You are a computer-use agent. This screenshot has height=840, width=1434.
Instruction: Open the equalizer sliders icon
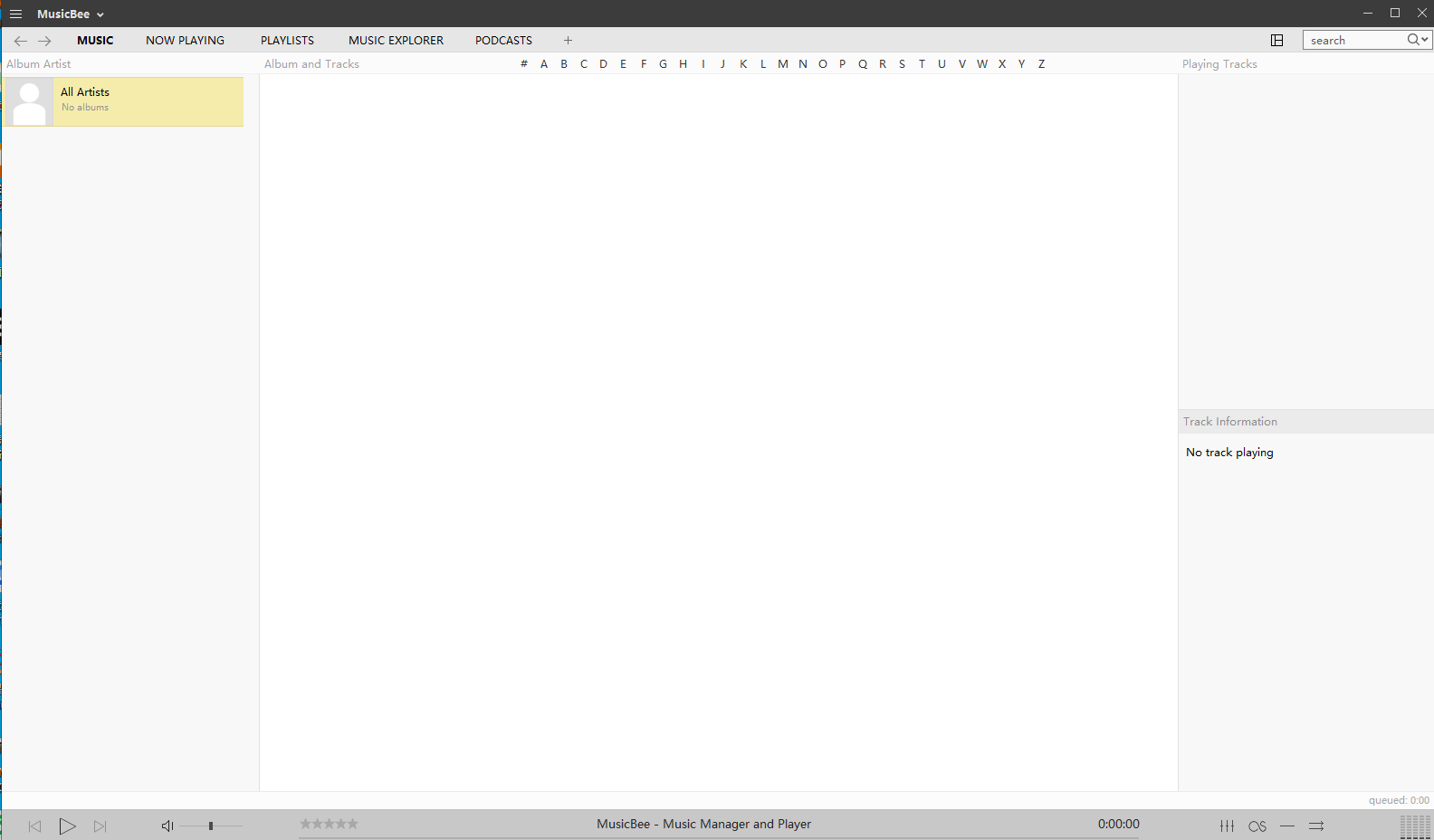1227,826
